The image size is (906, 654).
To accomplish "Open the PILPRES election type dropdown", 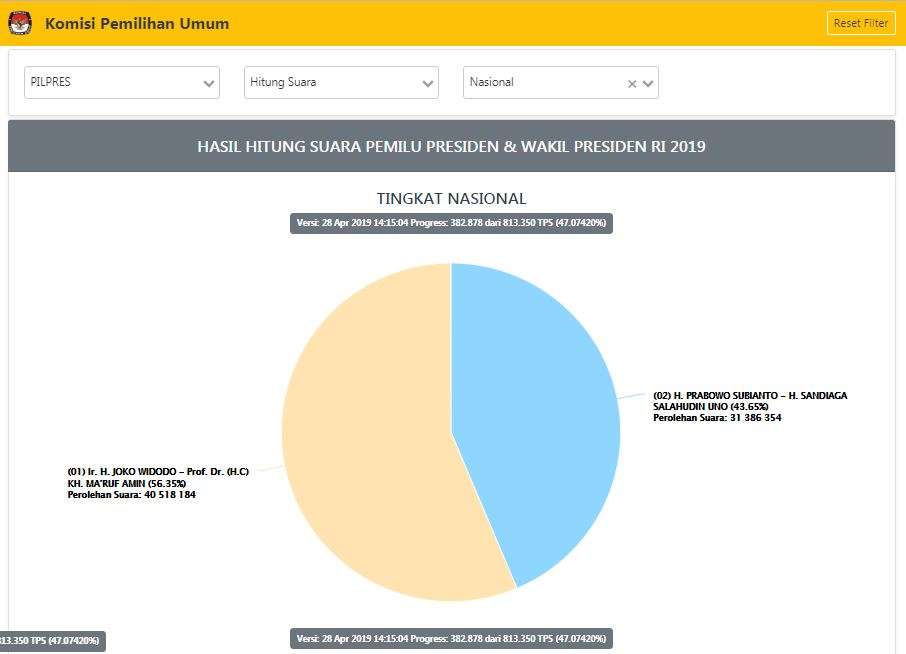I will click(x=122, y=83).
